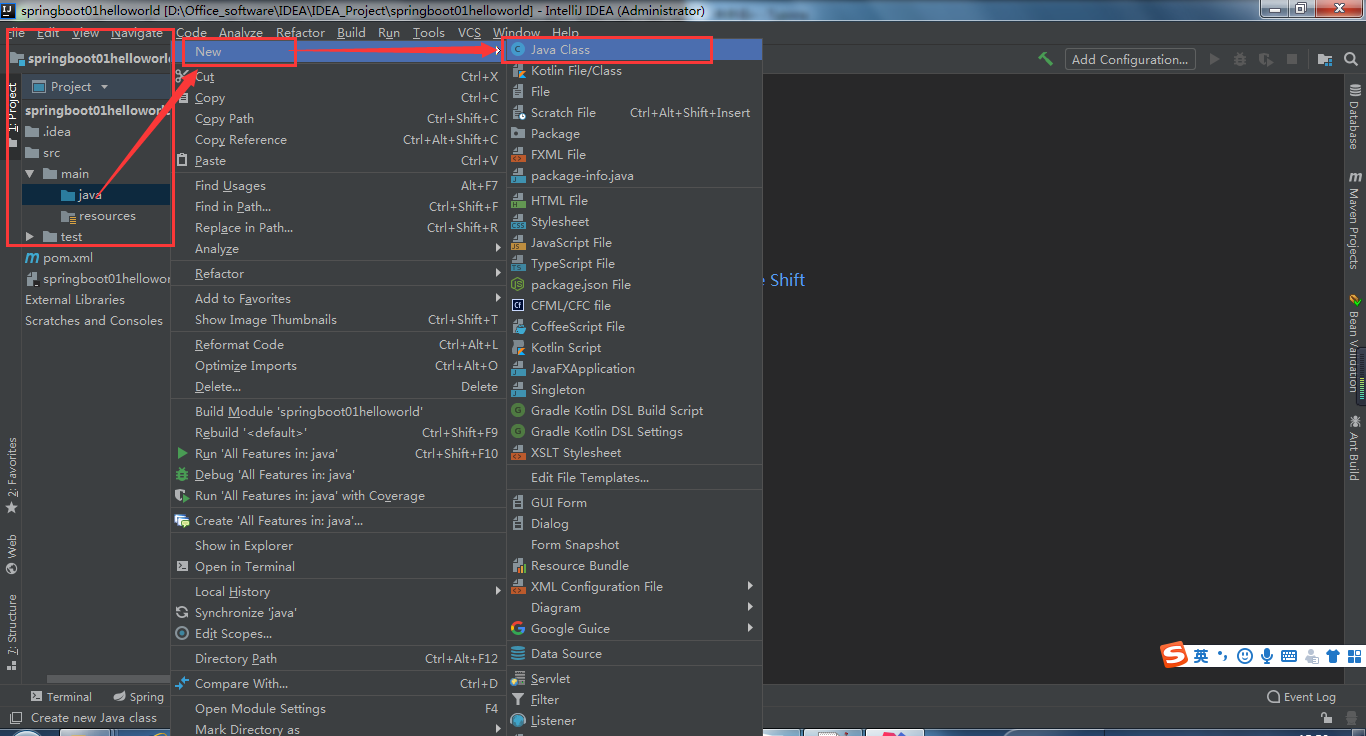Toggle Sogou Chinese/English mode (英)
The height and width of the screenshot is (736, 1366).
click(x=1201, y=656)
